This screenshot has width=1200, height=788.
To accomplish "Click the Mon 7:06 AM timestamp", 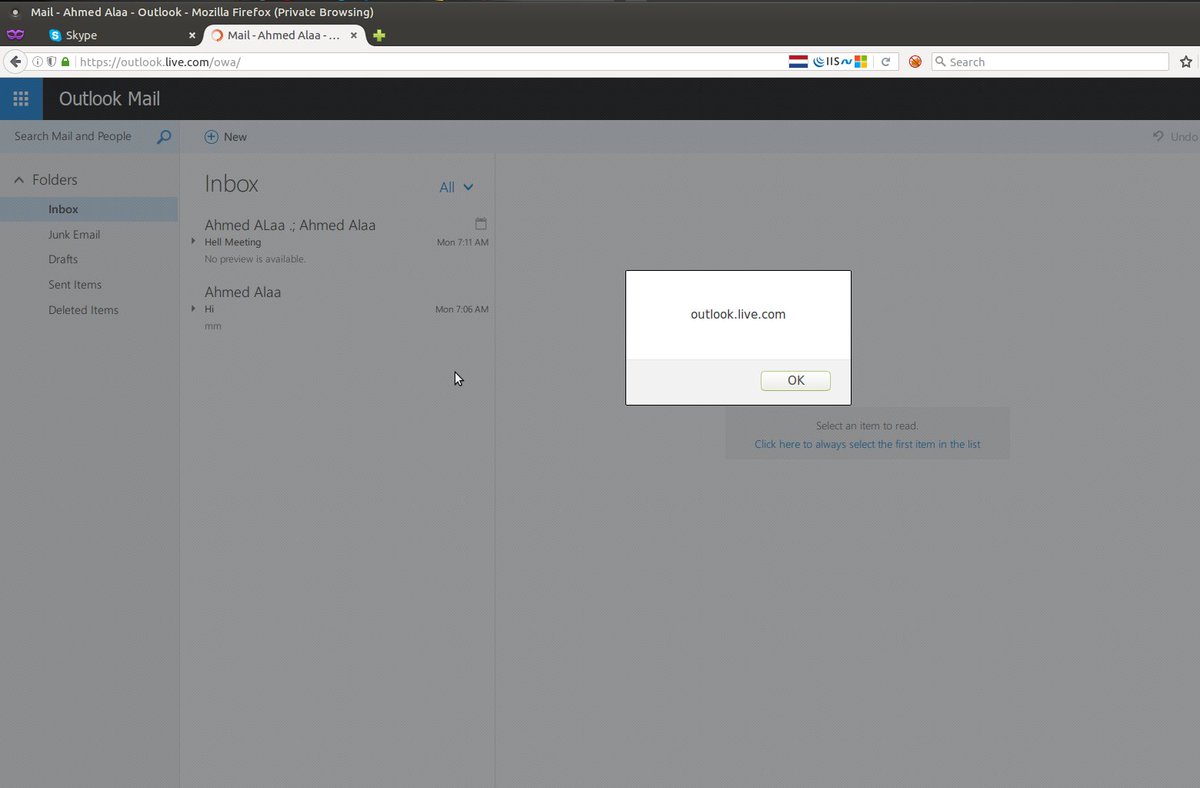I will coord(462,309).
